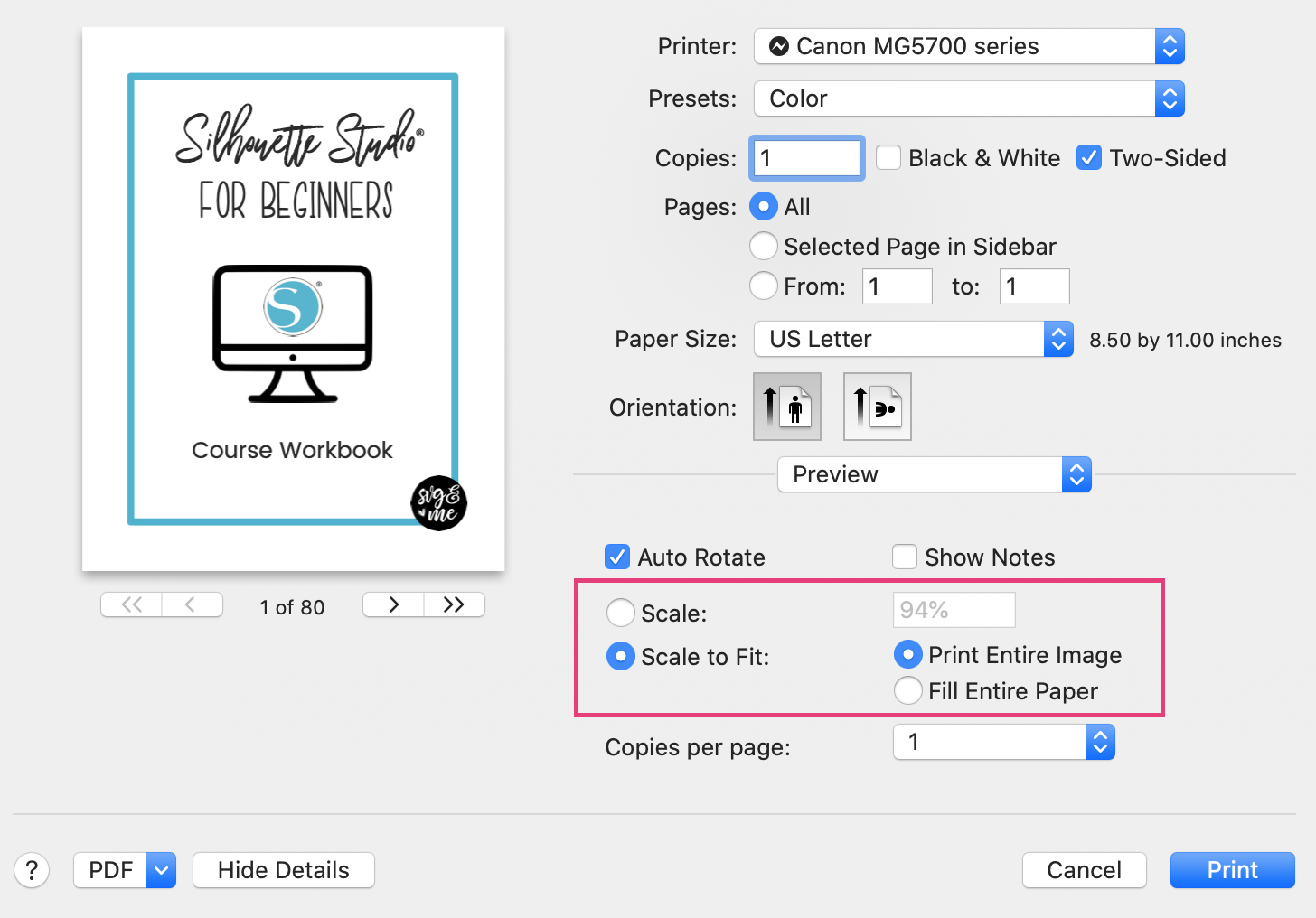Select From page range radio button
The image size is (1316, 918).
[x=764, y=286]
